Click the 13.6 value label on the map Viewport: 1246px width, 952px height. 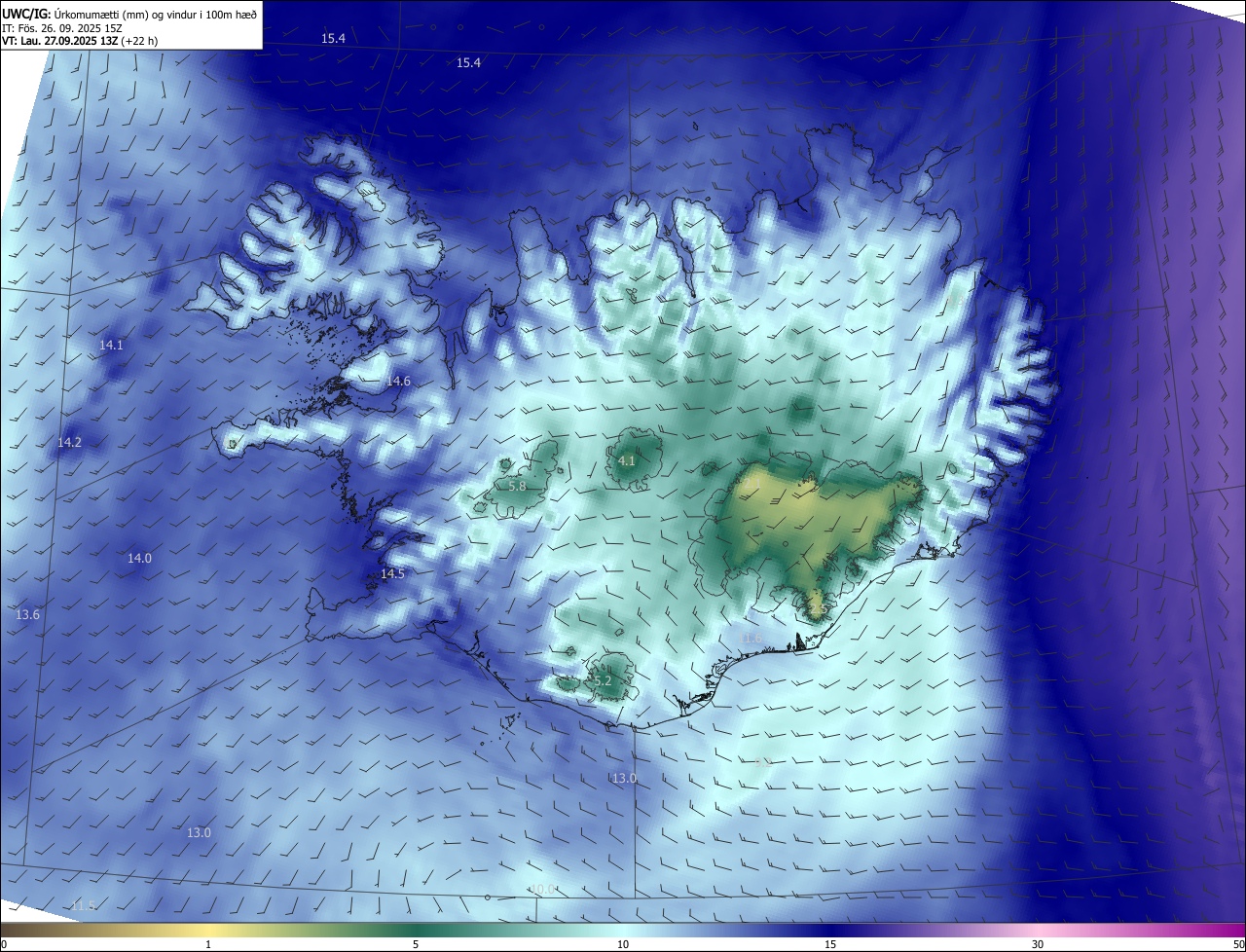point(27,614)
